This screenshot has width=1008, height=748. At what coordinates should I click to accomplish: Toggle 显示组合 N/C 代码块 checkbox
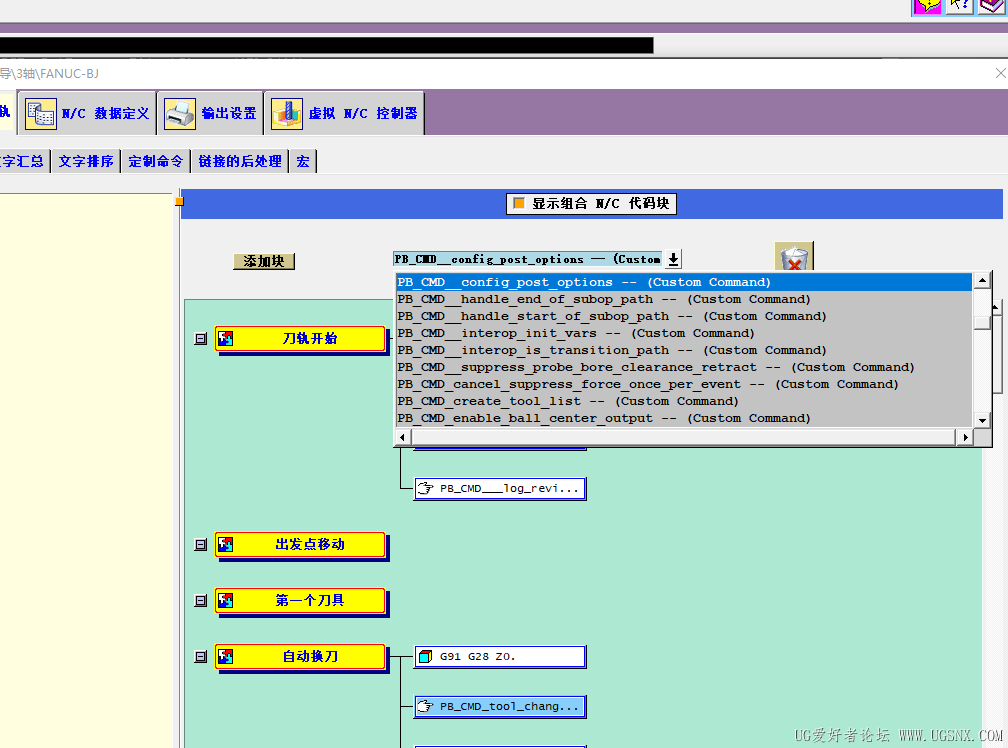pos(519,203)
